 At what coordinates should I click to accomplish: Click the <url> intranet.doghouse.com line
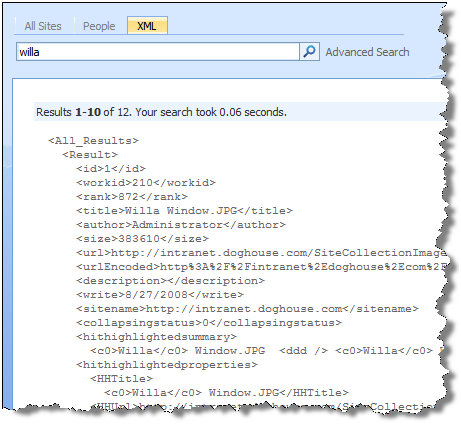click(261, 253)
